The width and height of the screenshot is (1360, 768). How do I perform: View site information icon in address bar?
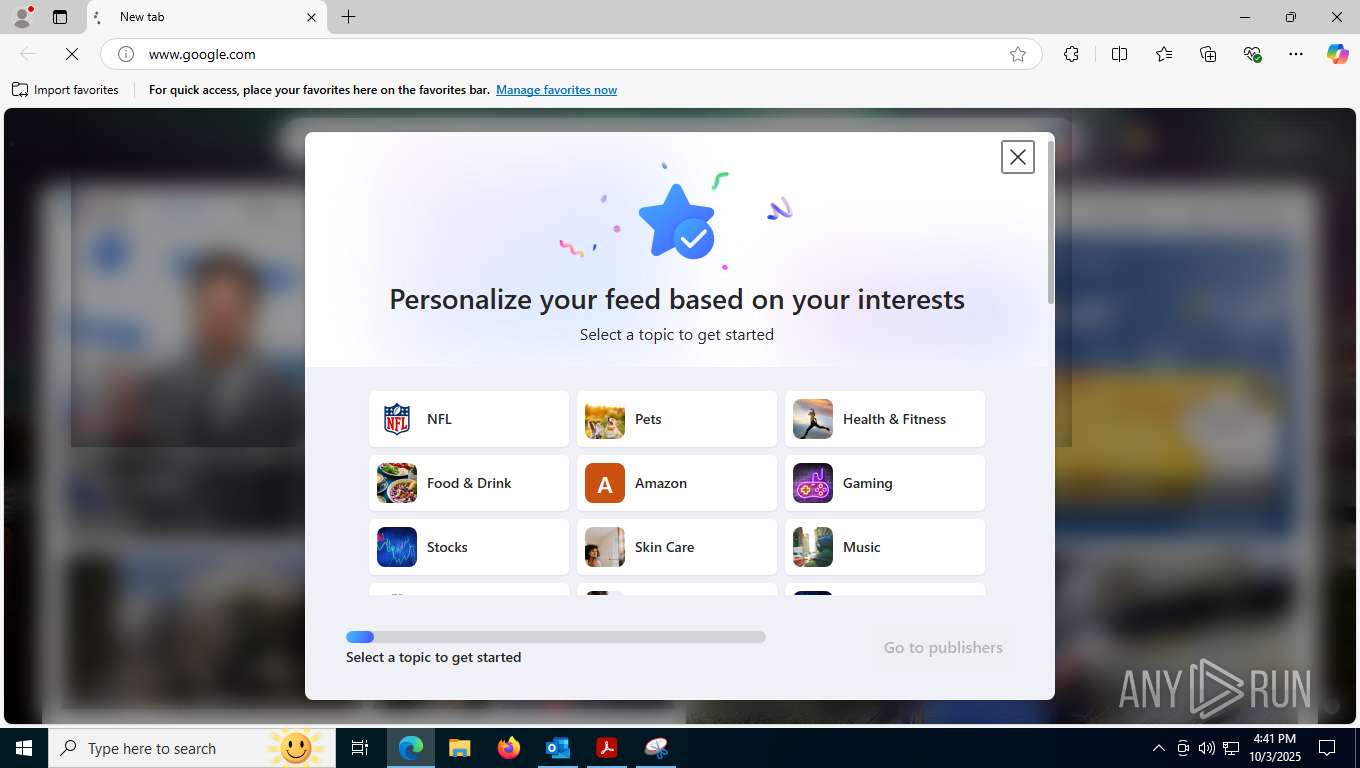126,54
